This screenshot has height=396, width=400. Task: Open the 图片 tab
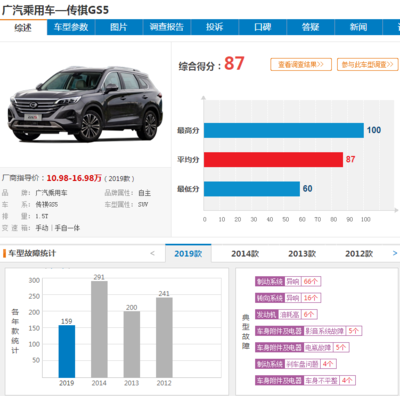(x=119, y=27)
